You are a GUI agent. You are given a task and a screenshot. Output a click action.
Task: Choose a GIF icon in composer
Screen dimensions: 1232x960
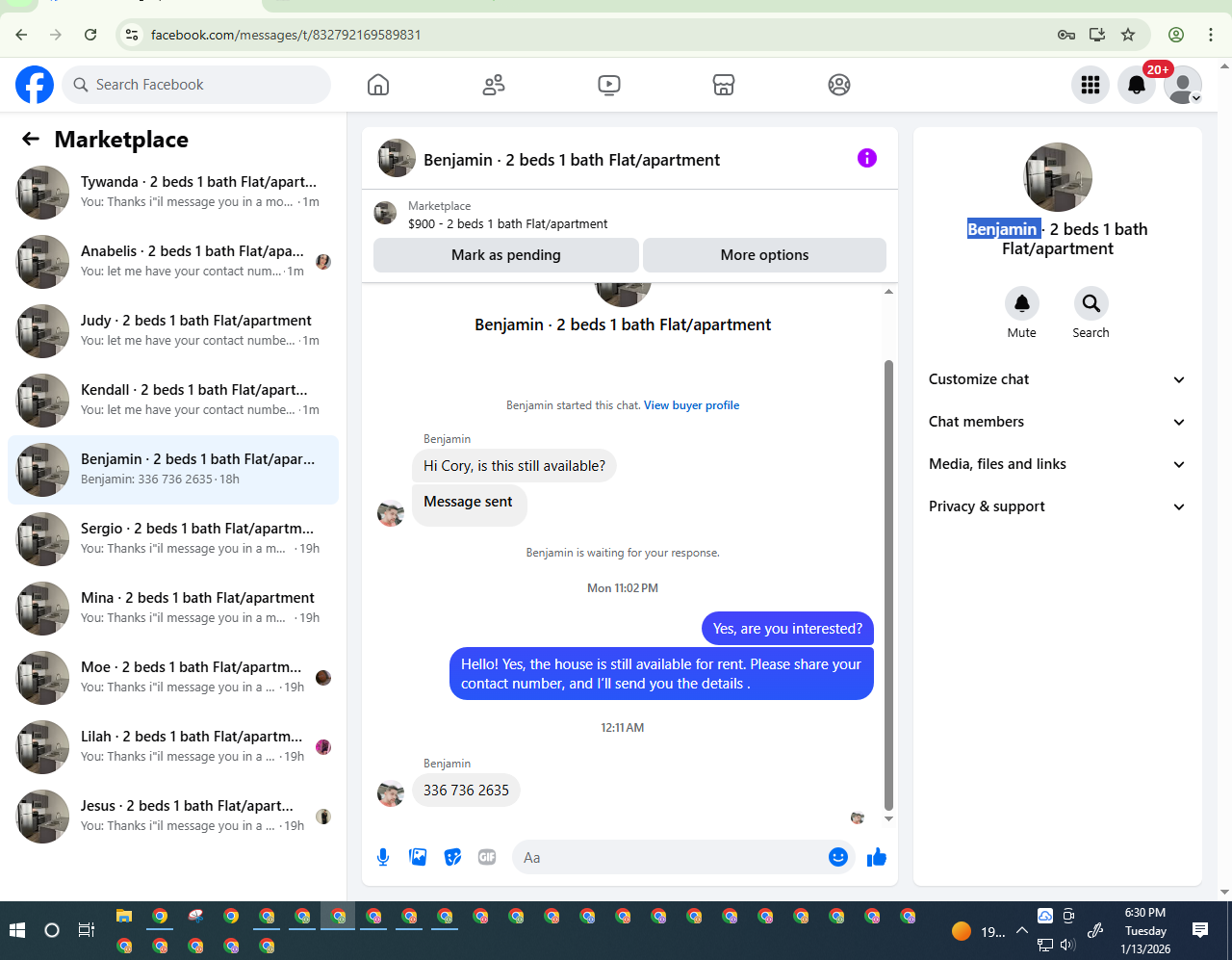(x=487, y=857)
